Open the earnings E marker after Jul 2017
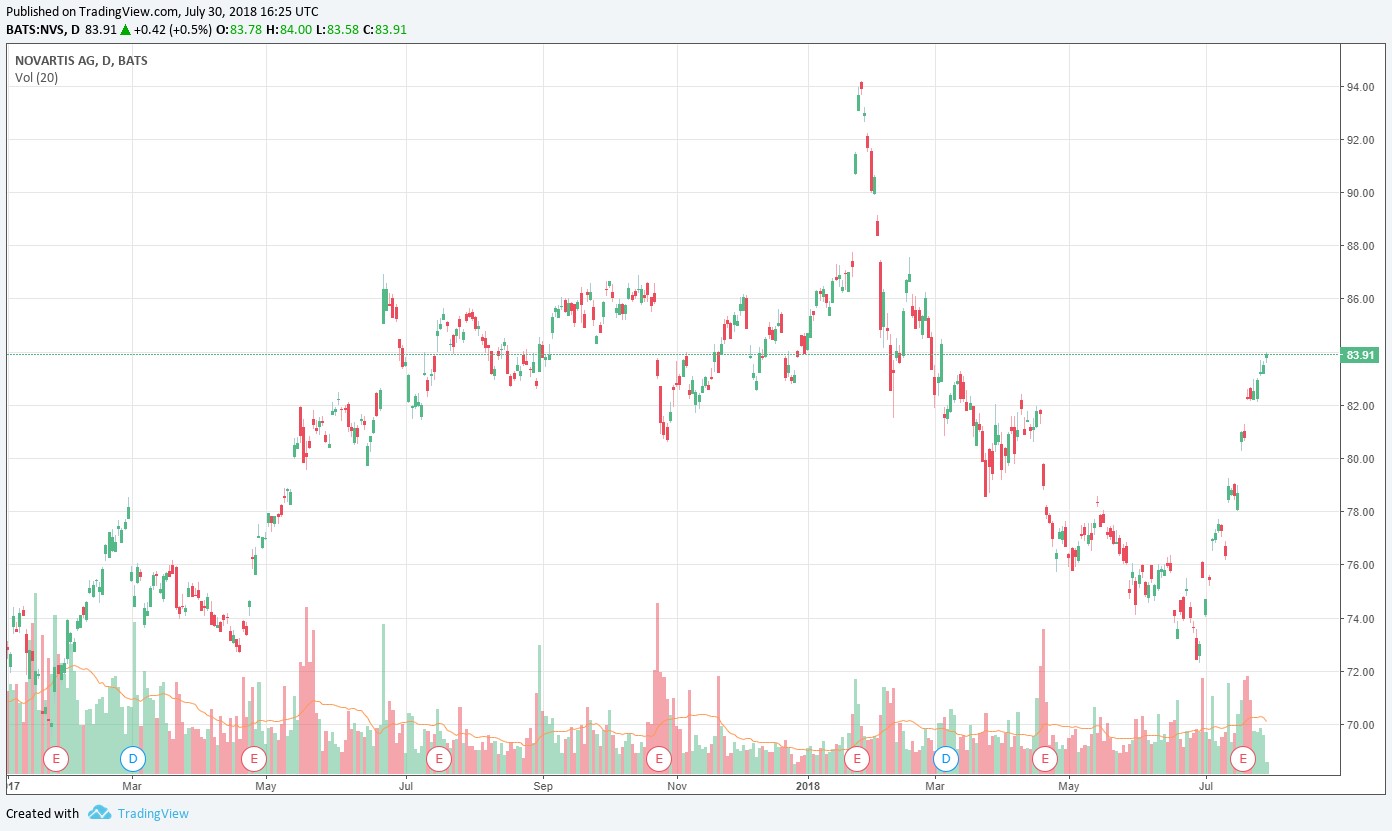The width and height of the screenshot is (1392, 831). [438, 759]
